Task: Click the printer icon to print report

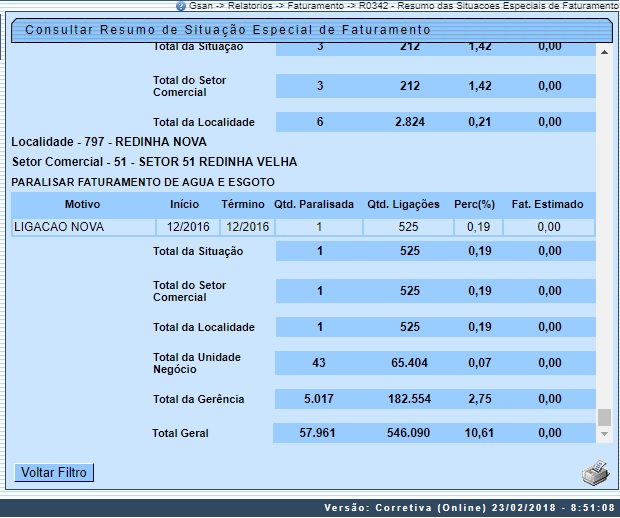Action: (595, 472)
